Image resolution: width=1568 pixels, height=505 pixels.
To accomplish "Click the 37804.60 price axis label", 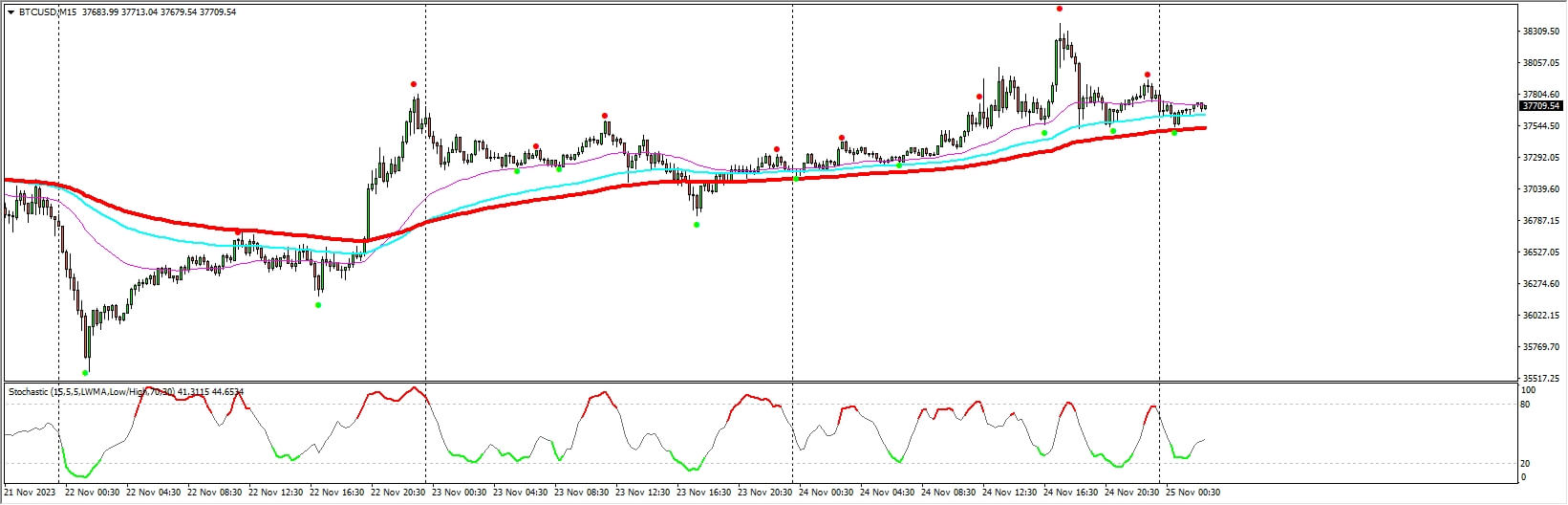I will pos(1540,95).
